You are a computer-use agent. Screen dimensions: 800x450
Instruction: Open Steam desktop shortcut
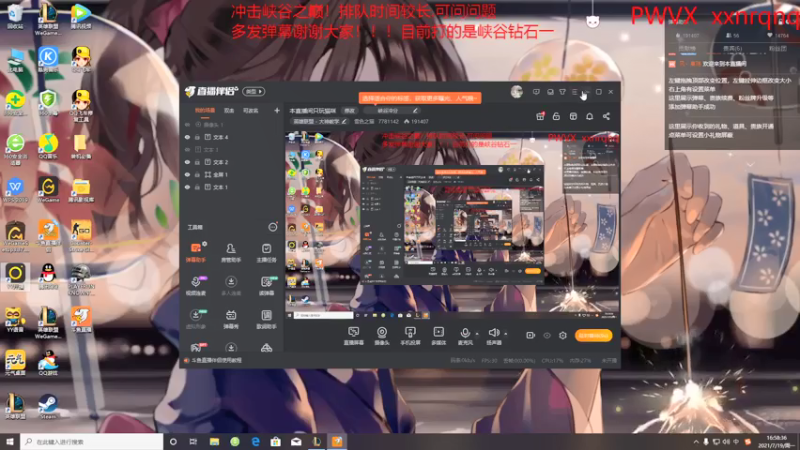click(48, 406)
